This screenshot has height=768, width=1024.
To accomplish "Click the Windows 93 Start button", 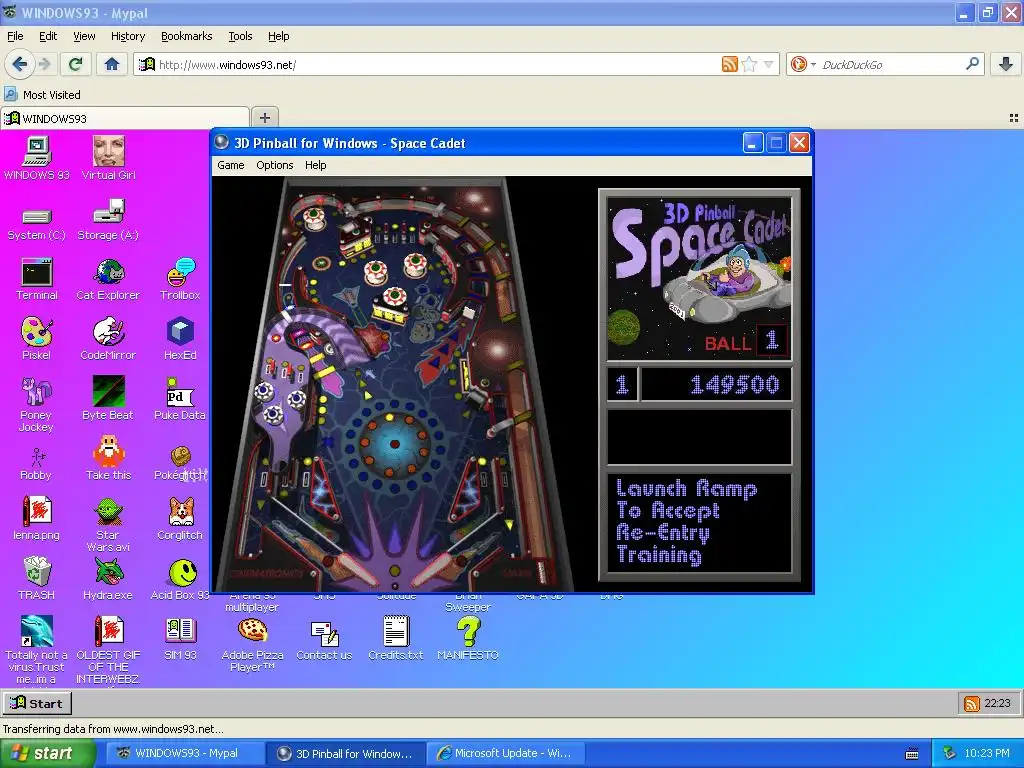I will 37,703.
